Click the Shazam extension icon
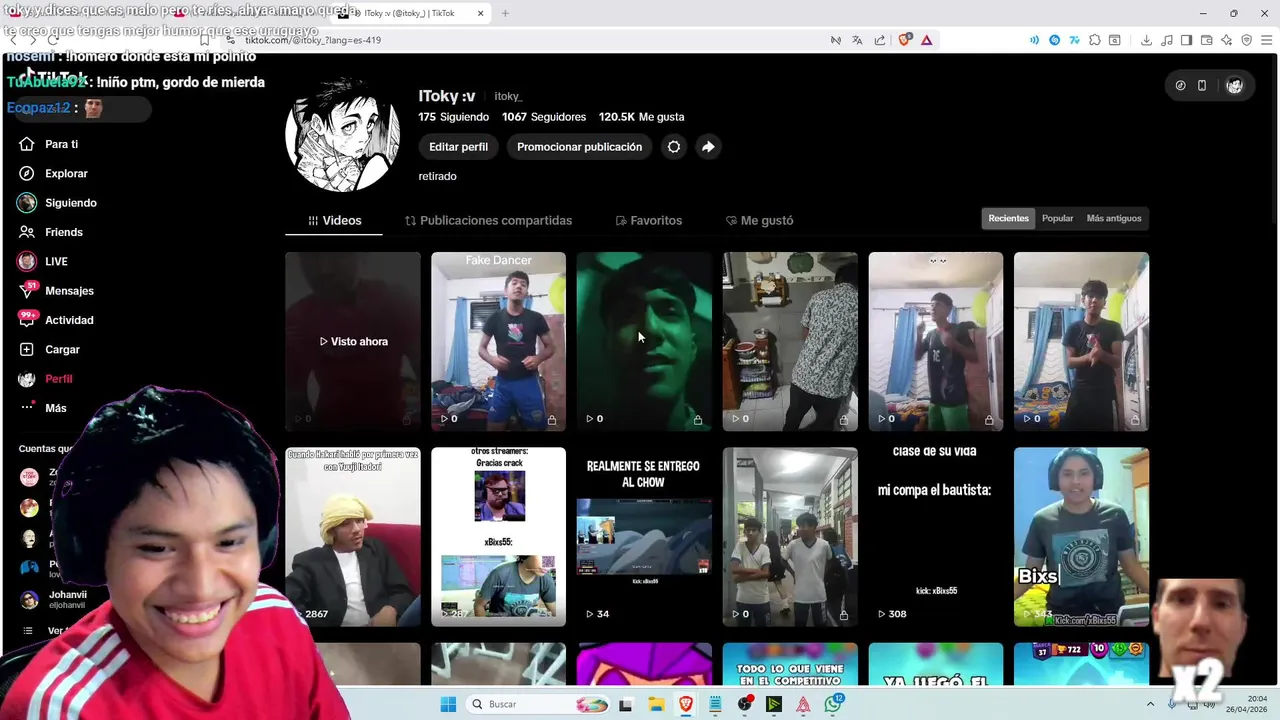The height and width of the screenshot is (720, 1280). (1054, 40)
